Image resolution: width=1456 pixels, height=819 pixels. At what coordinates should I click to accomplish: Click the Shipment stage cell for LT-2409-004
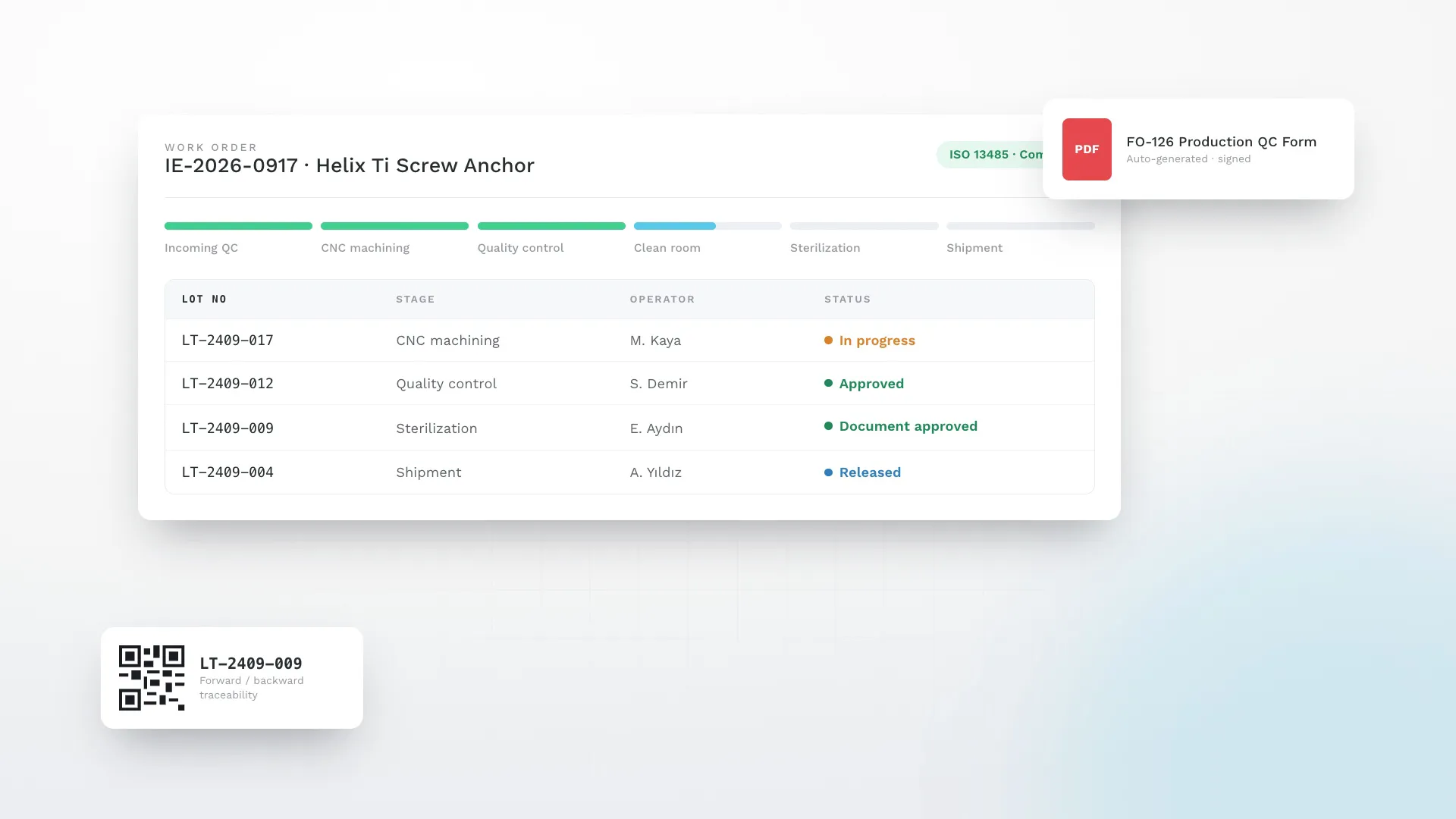click(428, 472)
